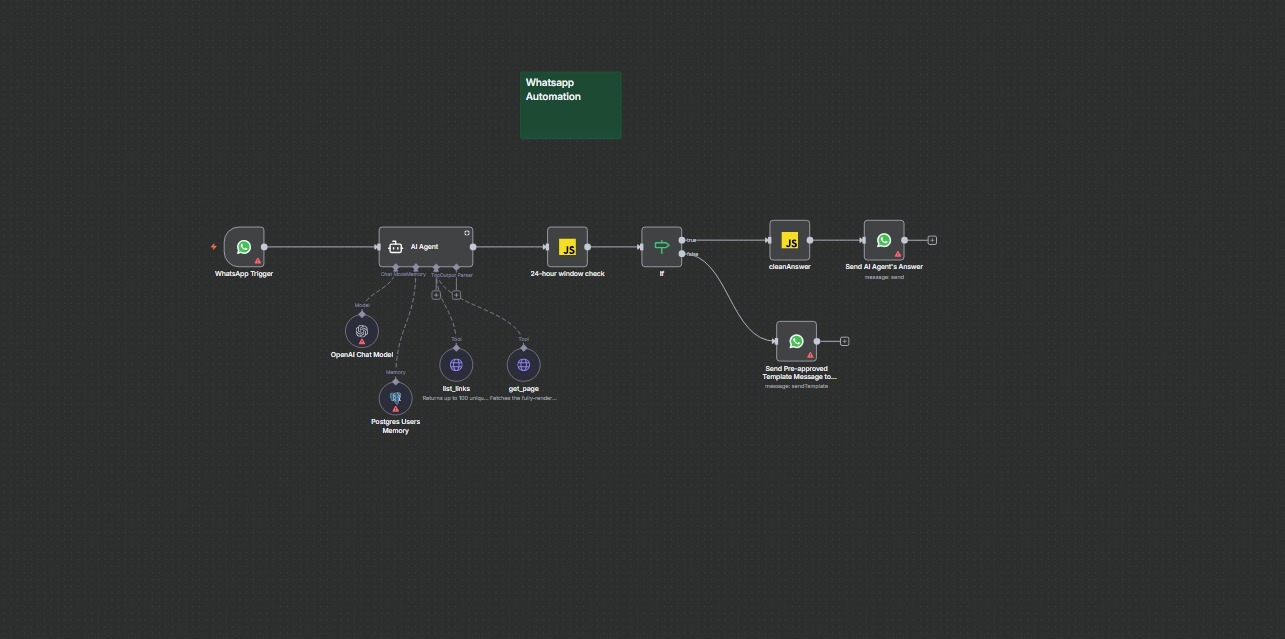Click warning icon on Postgres Users Memory
The image size is (1285, 639).
click(396, 409)
